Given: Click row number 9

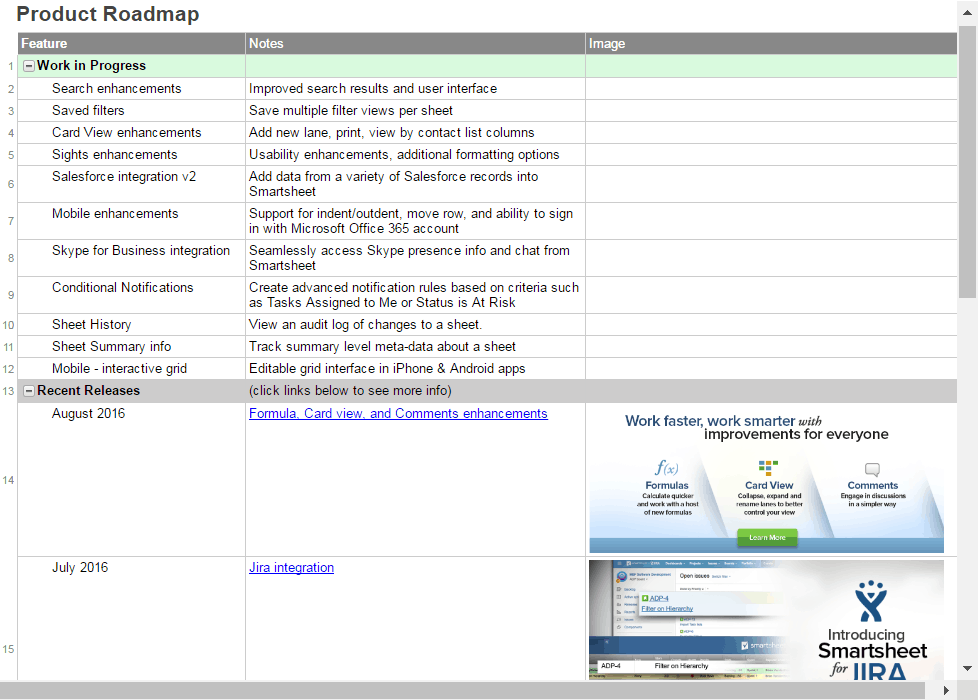Looking at the screenshot, I should coord(11,295).
